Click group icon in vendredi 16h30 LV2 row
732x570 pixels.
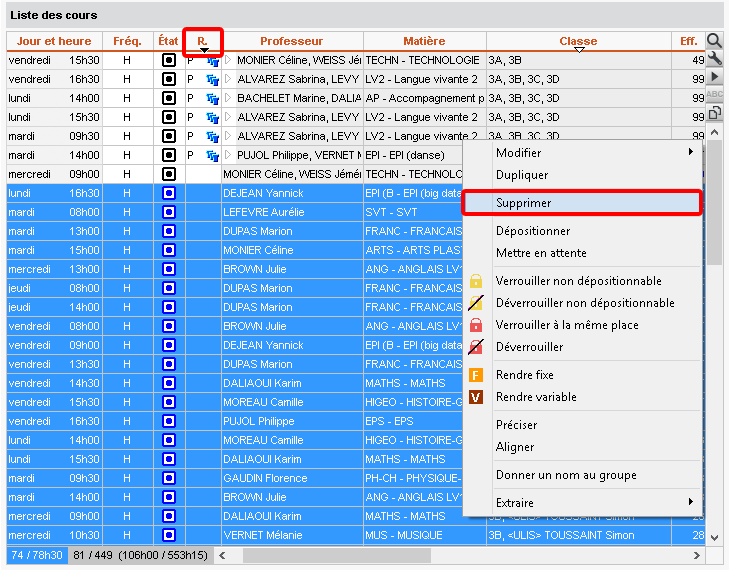pyautogui.click(x=212, y=80)
